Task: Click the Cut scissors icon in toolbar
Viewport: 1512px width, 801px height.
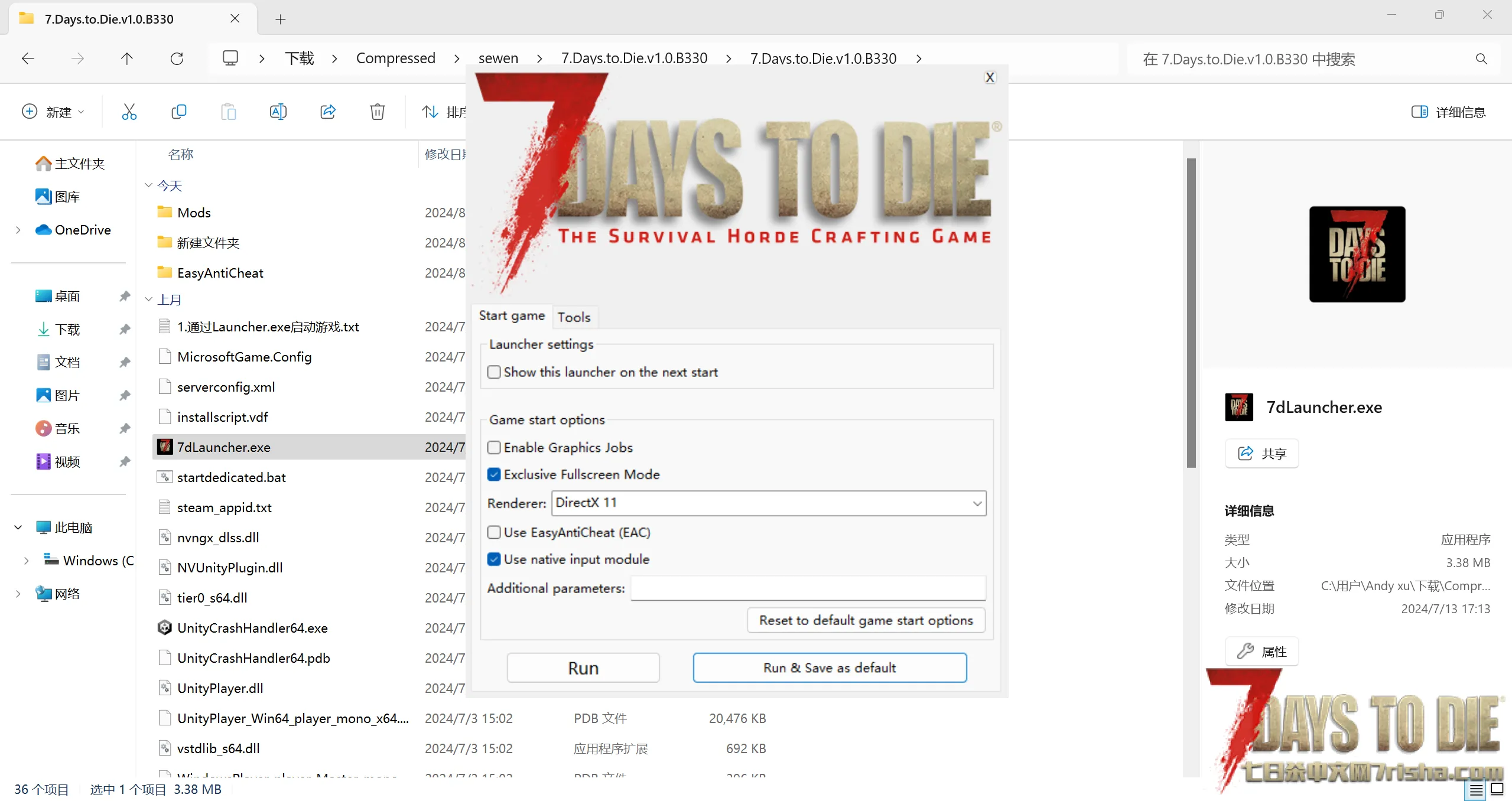Action: 129,112
